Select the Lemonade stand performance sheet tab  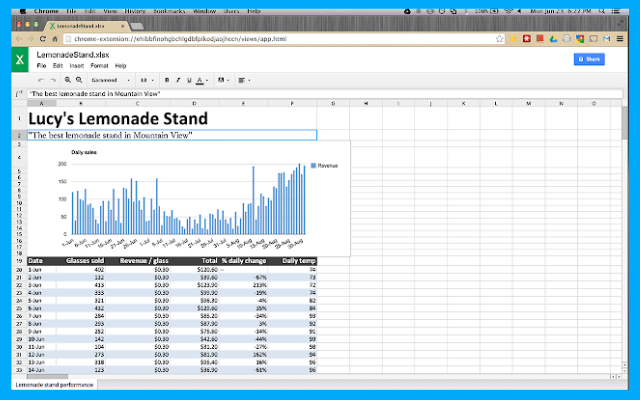point(54,383)
